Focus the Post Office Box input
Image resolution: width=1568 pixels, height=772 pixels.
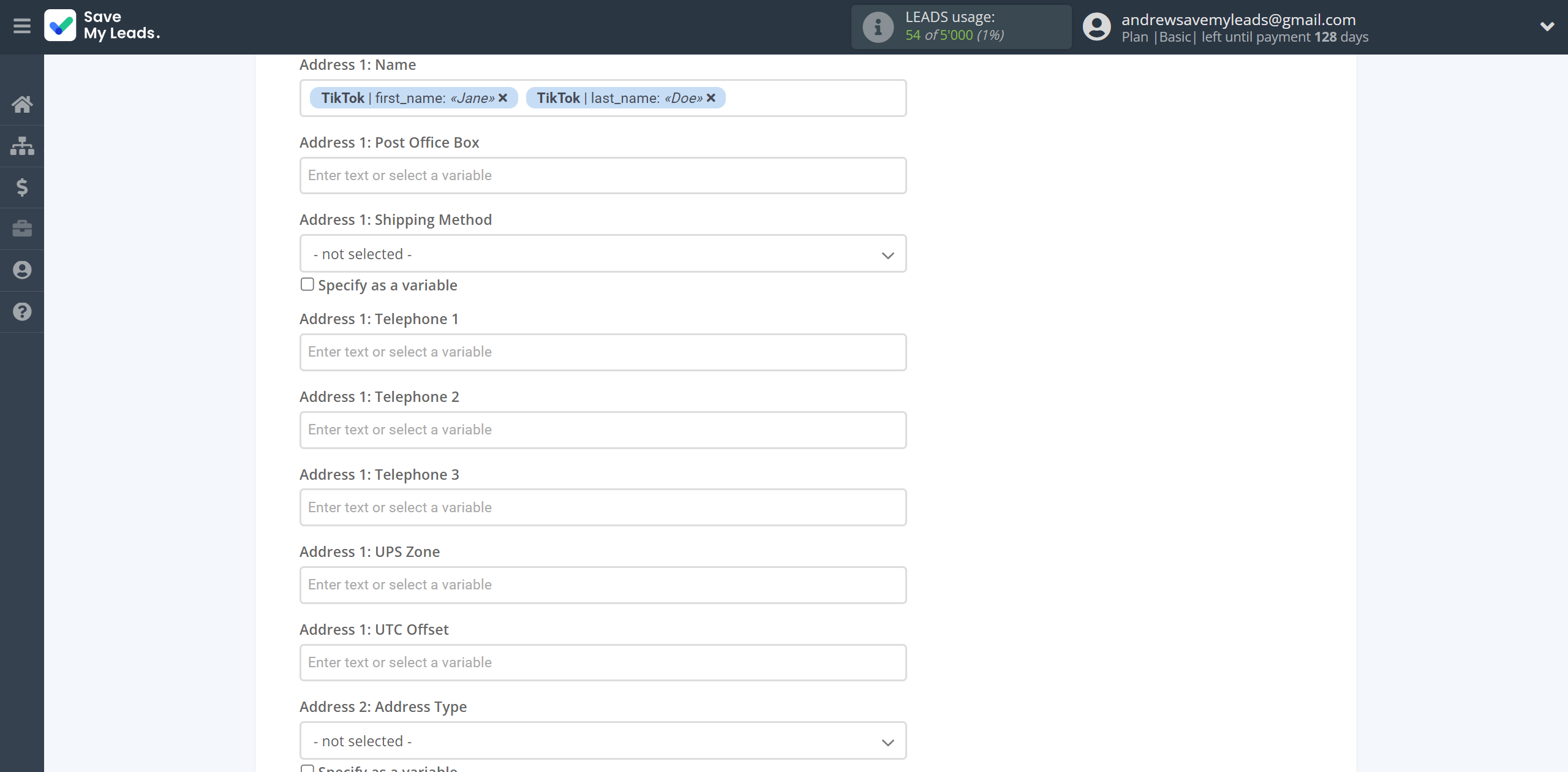click(x=603, y=176)
